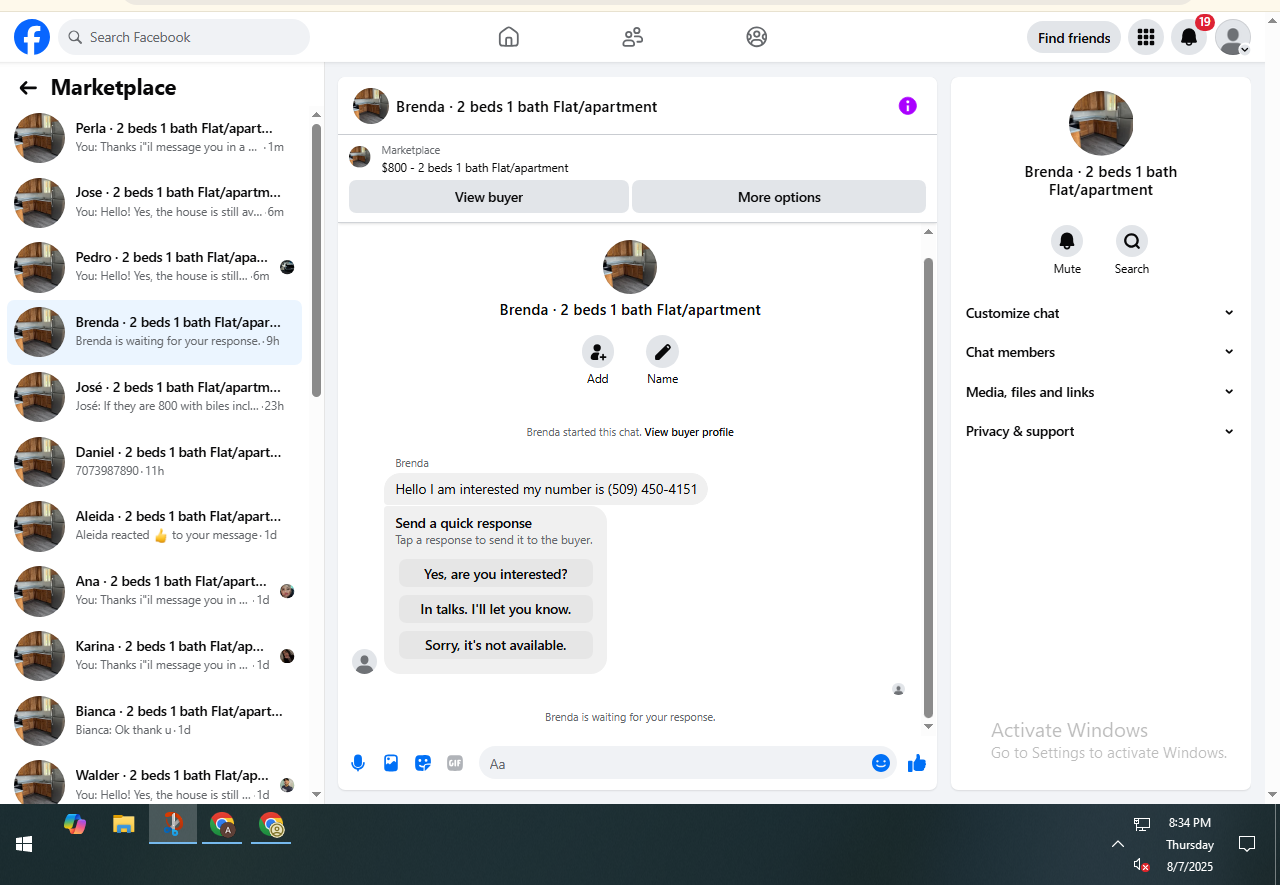Show hidden system tray icons
The image size is (1280, 885).
point(1118,844)
